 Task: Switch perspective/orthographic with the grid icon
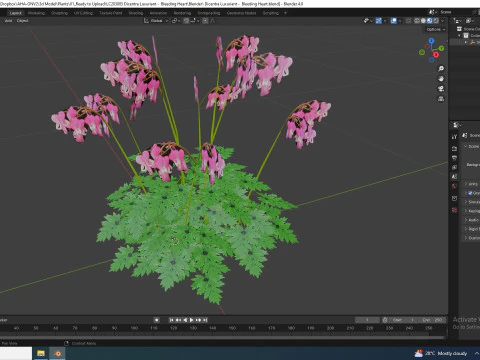click(441, 99)
